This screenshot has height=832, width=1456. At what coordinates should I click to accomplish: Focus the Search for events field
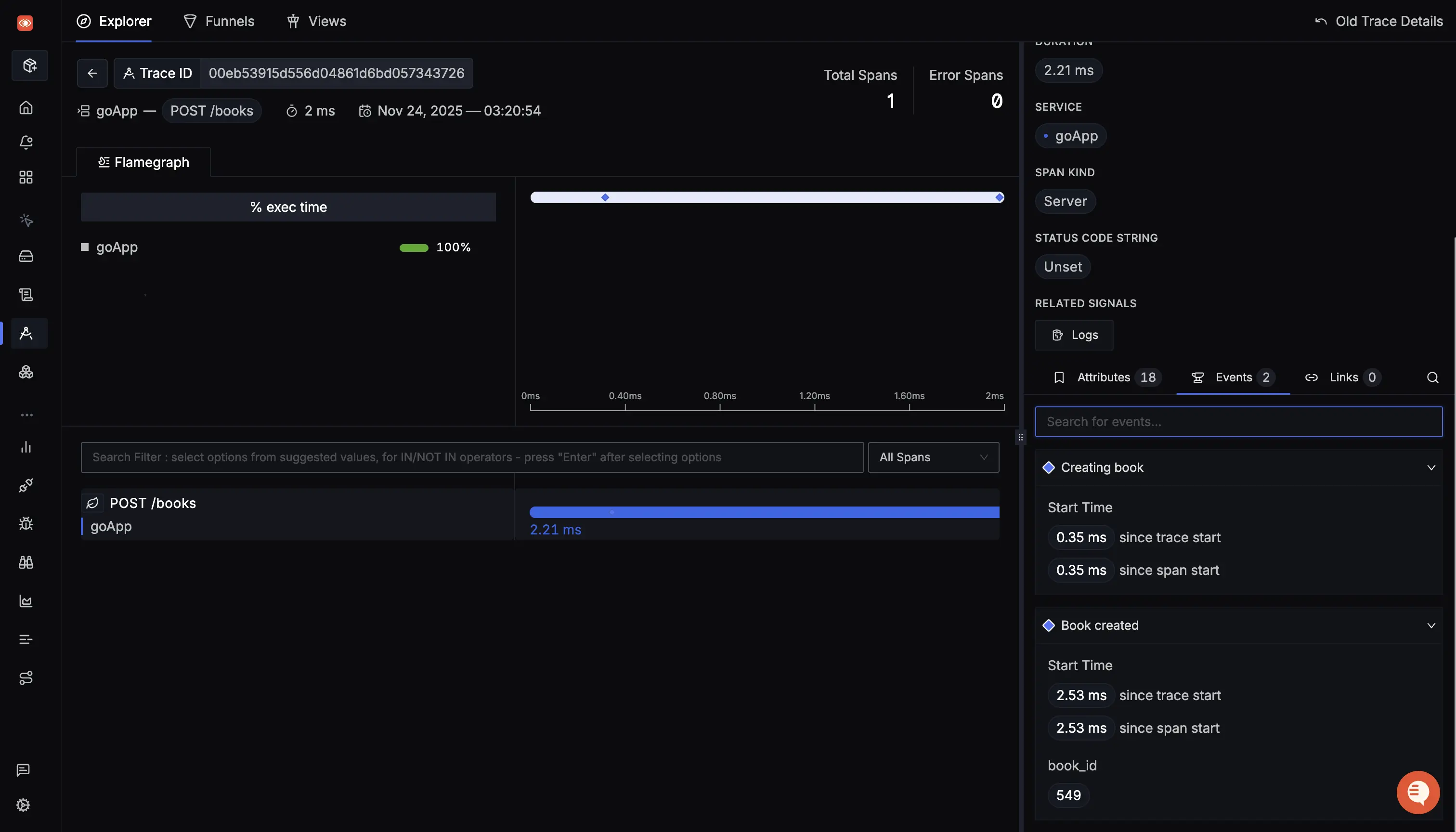coord(1238,422)
